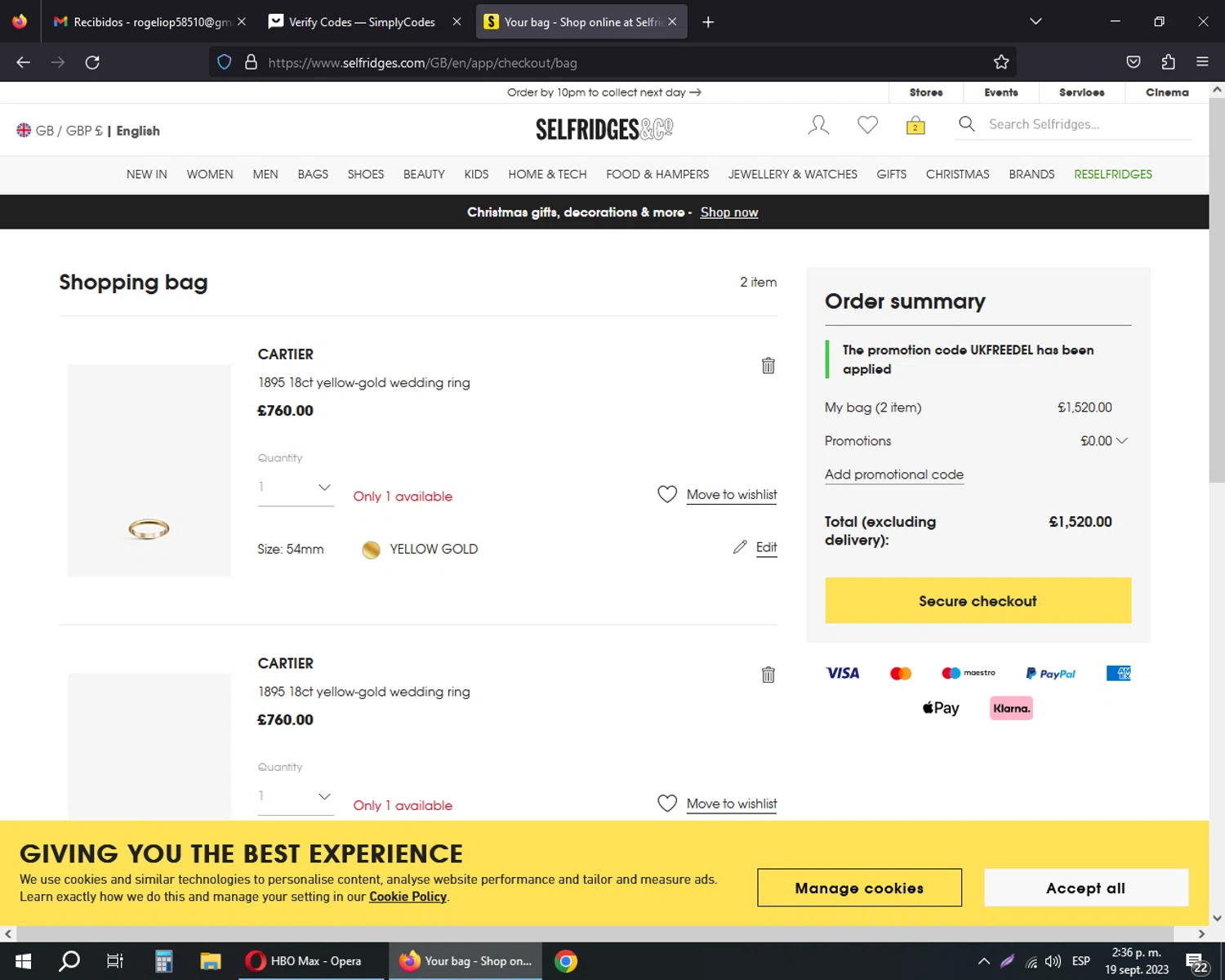The height and width of the screenshot is (980, 1225).
Task: Click heart icon for first ring wishlist
Action: coord(667,494)
